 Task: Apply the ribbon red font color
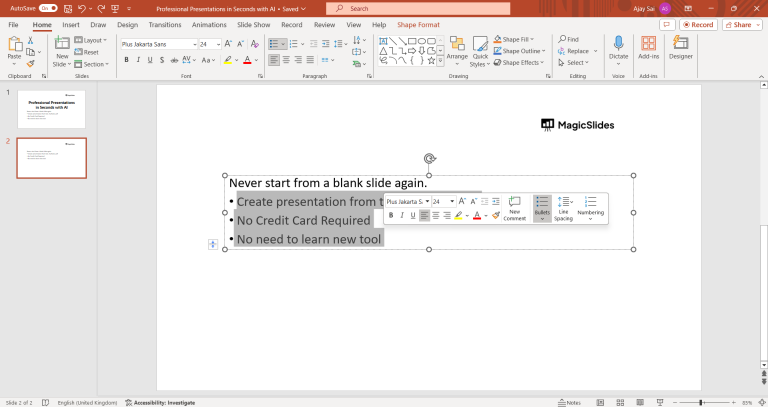[x=247, y=60]
